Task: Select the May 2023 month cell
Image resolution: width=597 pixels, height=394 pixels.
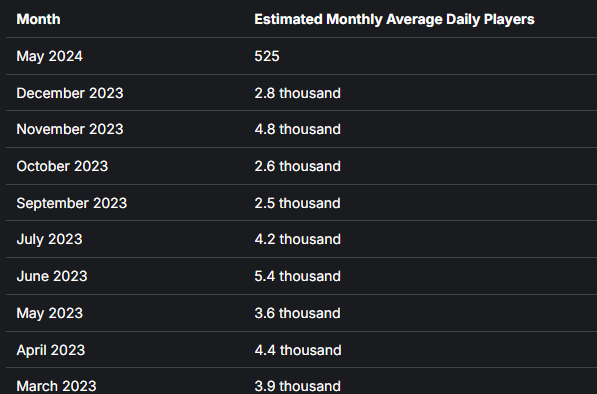Action: click(x=49, y=313)
